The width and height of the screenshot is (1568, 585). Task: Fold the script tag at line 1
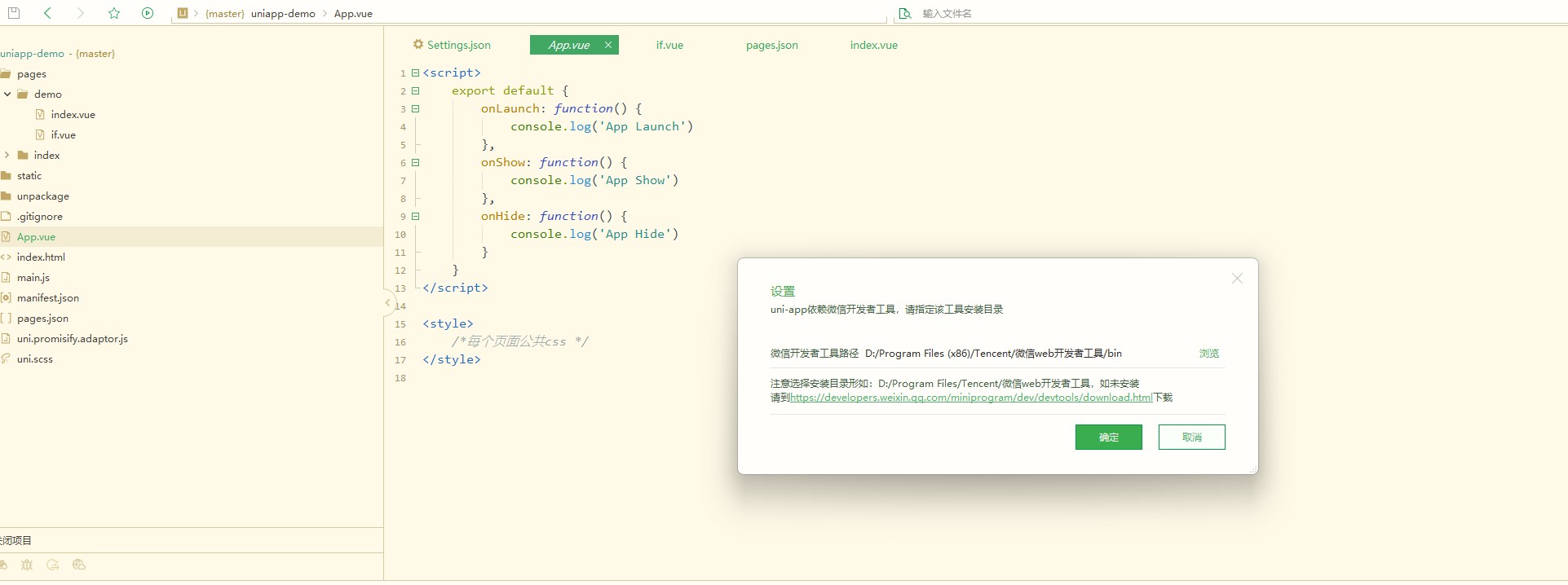click(x=415, y=73)
